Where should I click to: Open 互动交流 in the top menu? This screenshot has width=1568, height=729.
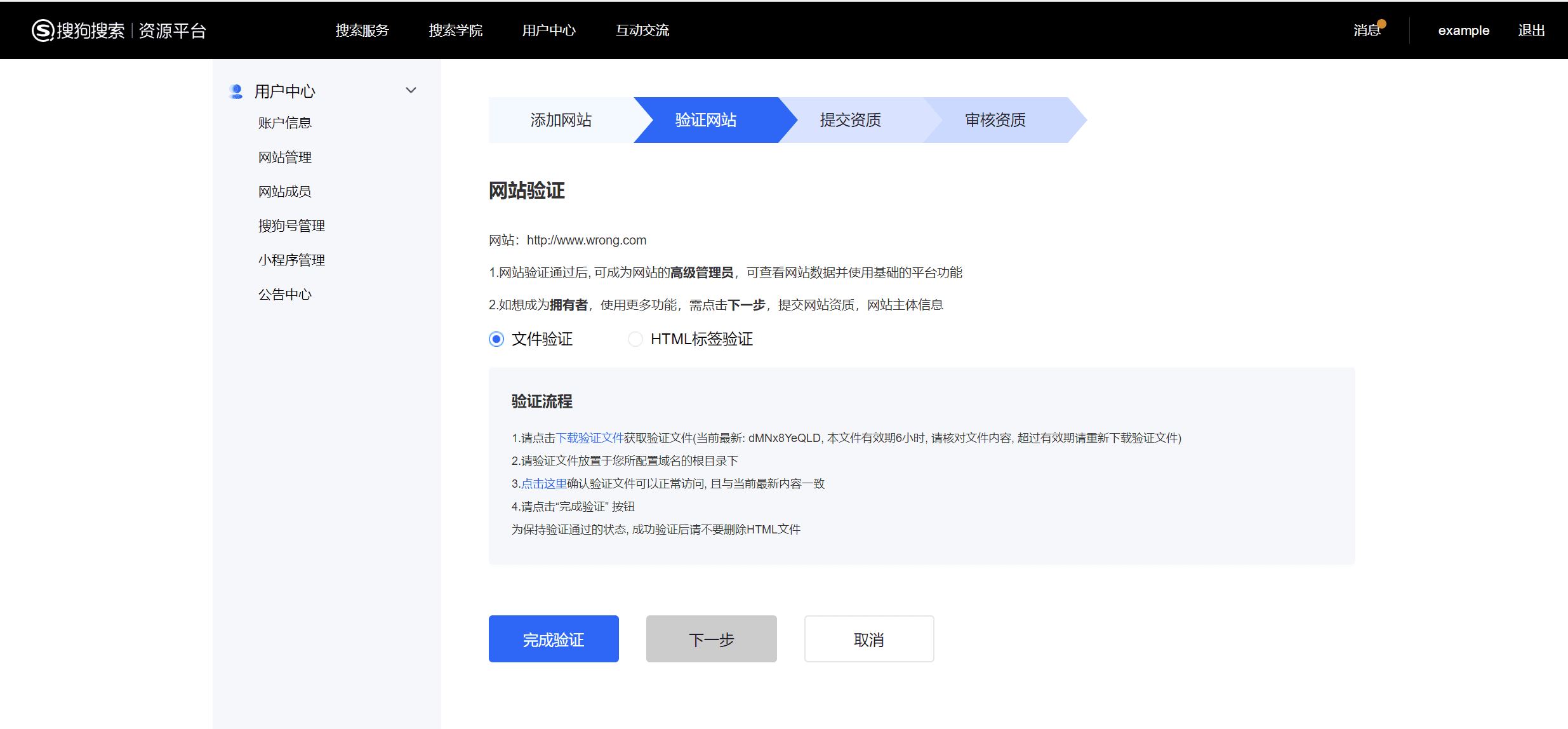pos(642,30)
